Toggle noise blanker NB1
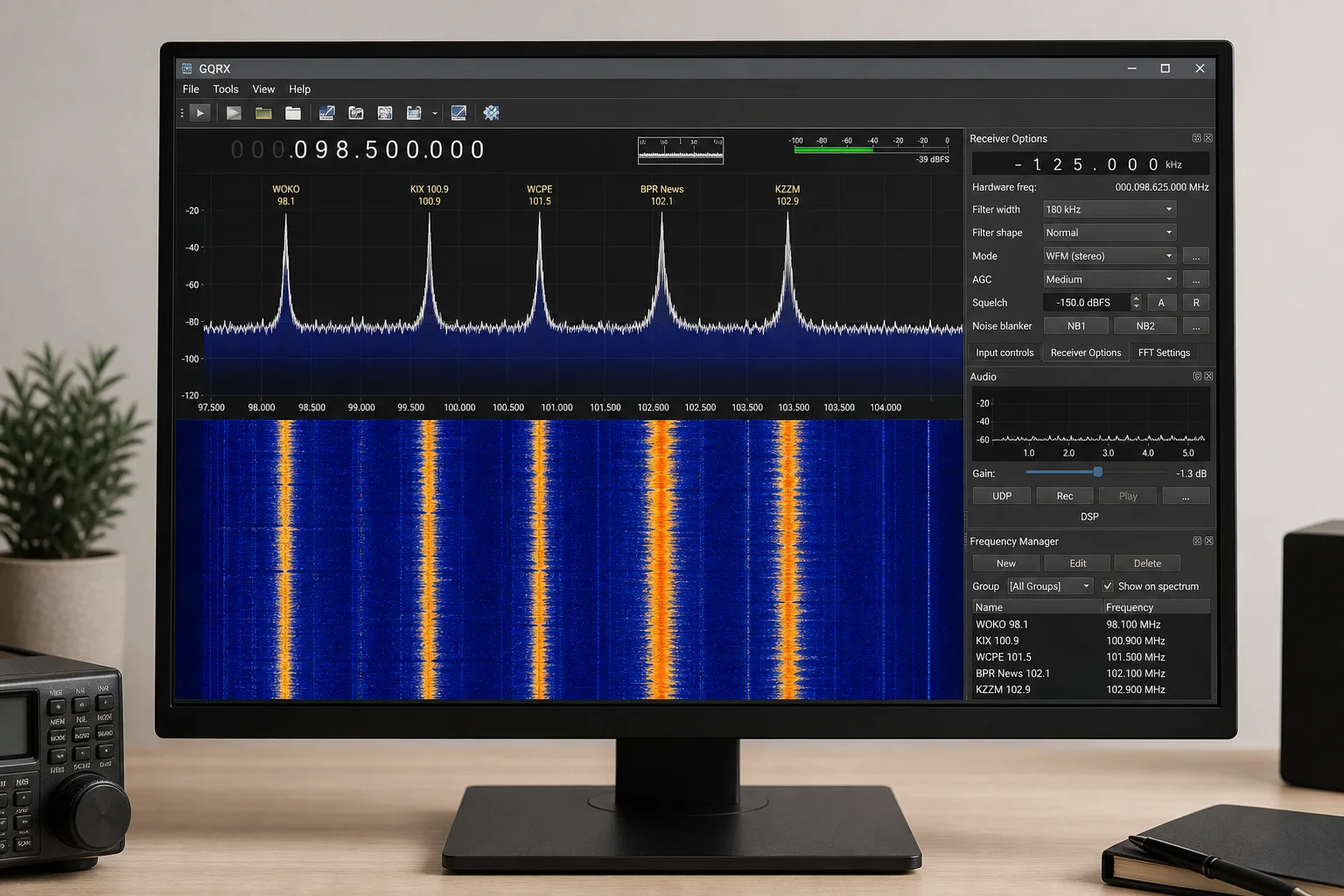Image resolution: width=1344 pixels, height=896 pixels. tap(1076, 325)
